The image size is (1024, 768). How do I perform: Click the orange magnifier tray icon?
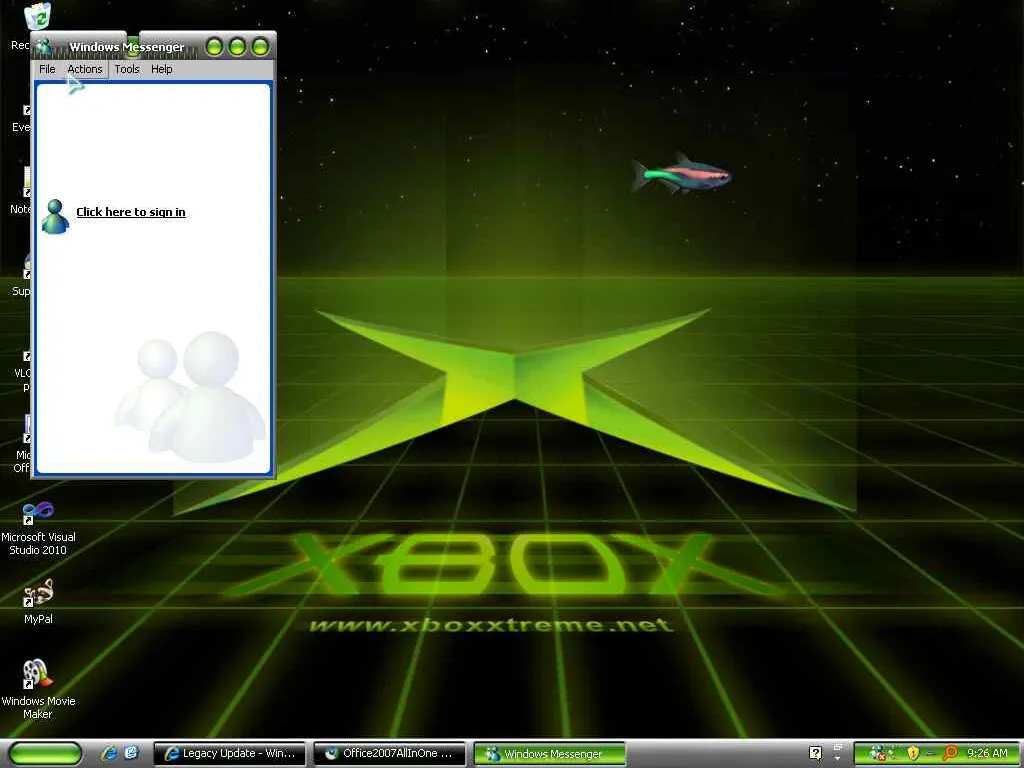950,754
